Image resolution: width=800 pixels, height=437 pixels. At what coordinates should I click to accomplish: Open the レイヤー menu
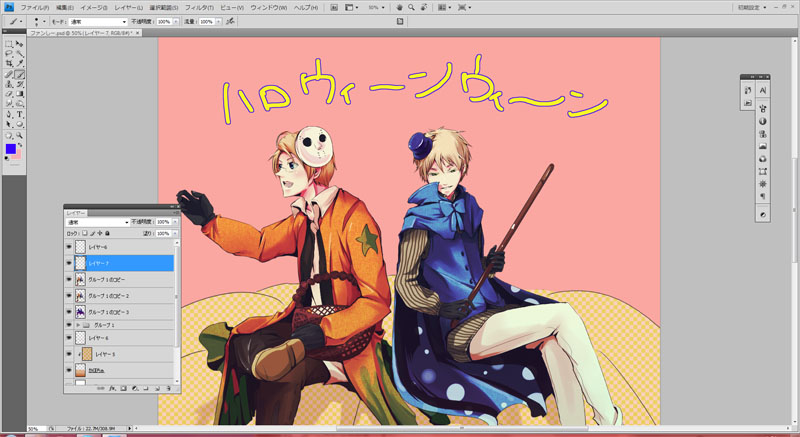tap(129, 8)
